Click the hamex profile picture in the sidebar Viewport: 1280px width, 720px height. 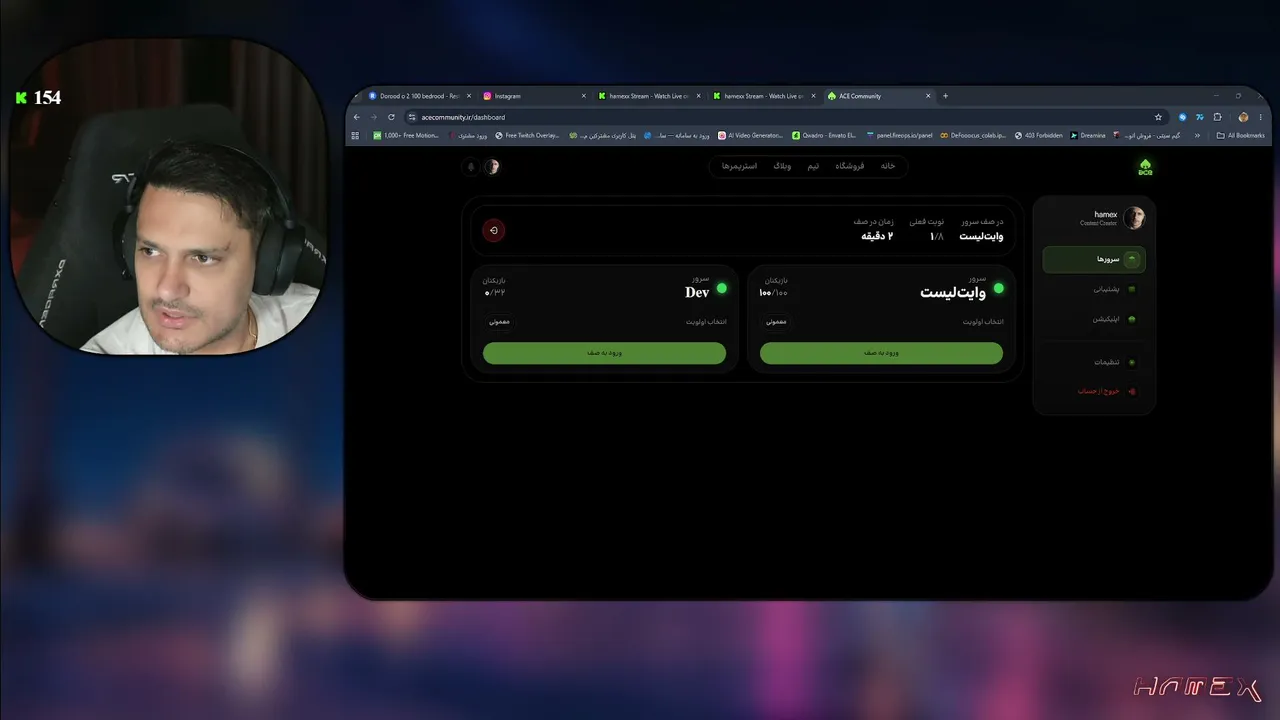pos(1134,218)
